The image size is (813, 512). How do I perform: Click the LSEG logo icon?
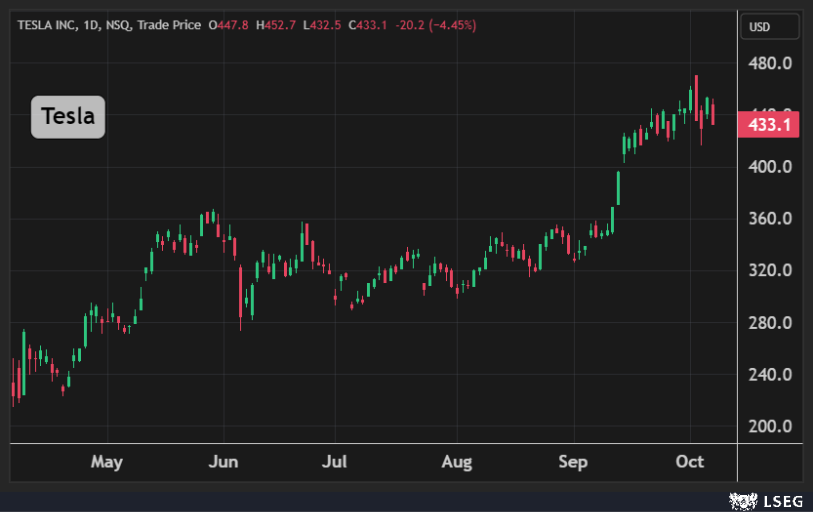pyautogui.click(x=741, y=498)
